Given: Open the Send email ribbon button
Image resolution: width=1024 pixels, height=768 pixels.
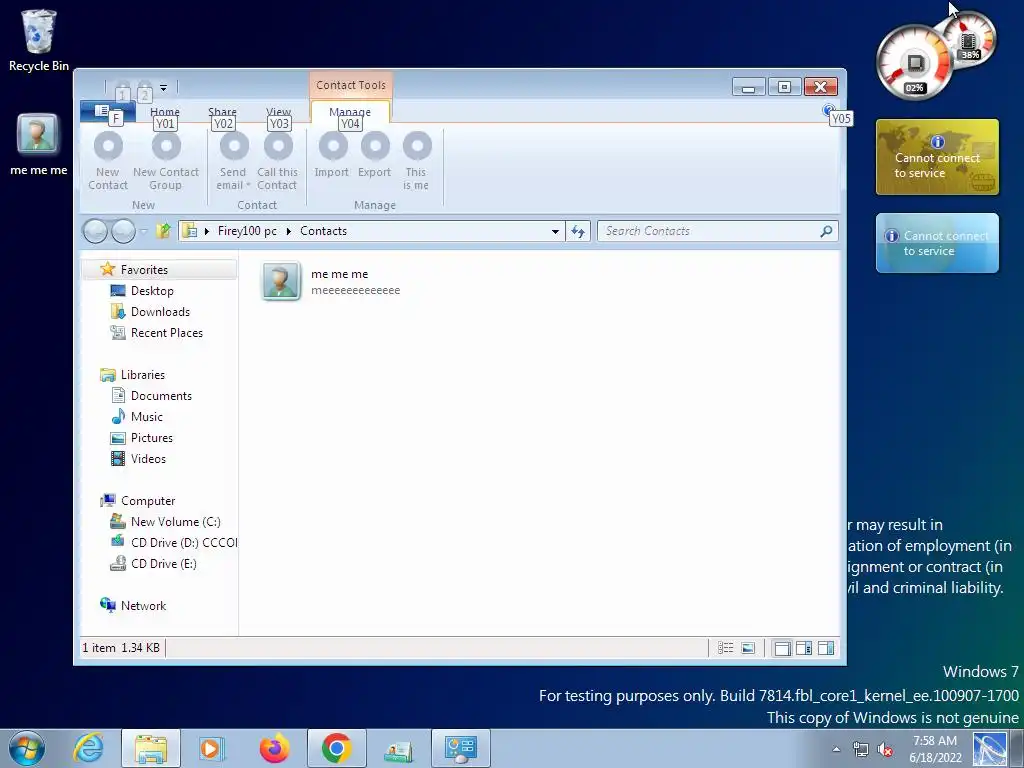Looking at the screenshot, I should point(233,161).
